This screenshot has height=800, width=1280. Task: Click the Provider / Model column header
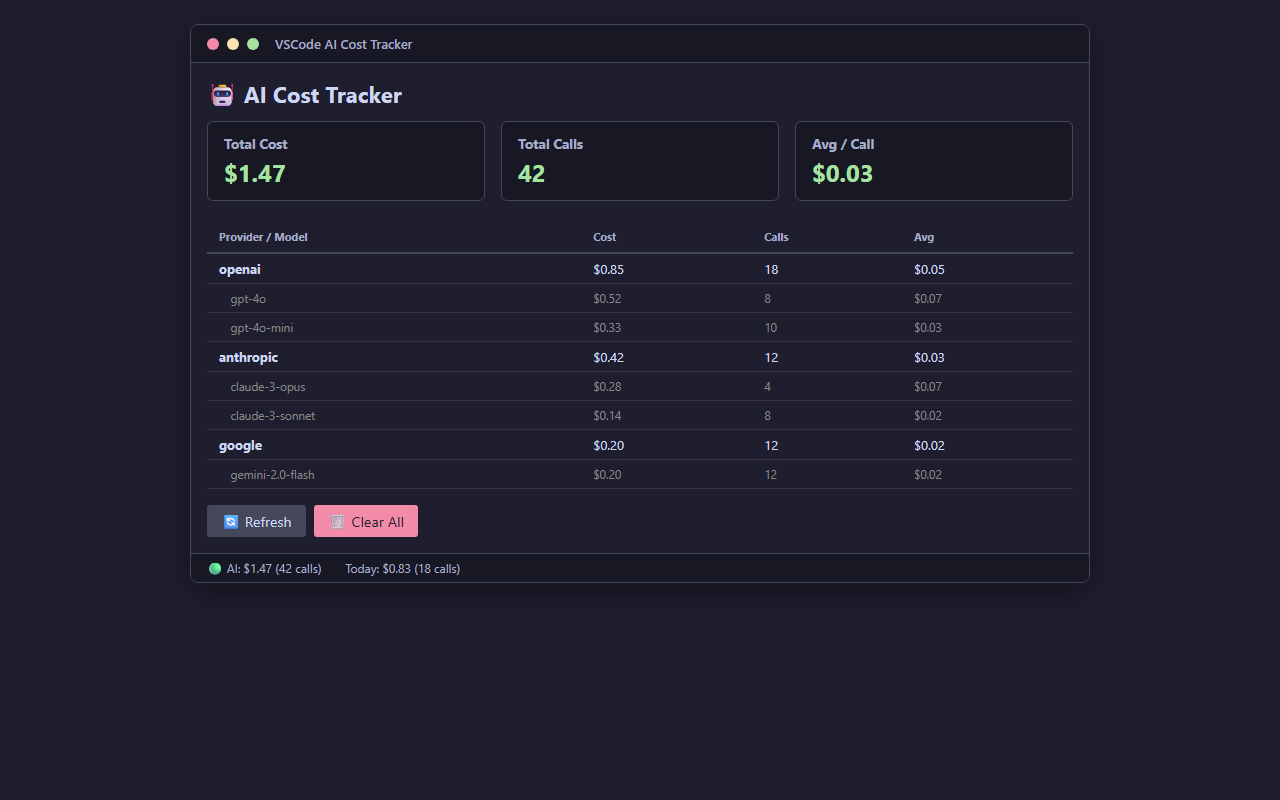(x=263, y=237)
